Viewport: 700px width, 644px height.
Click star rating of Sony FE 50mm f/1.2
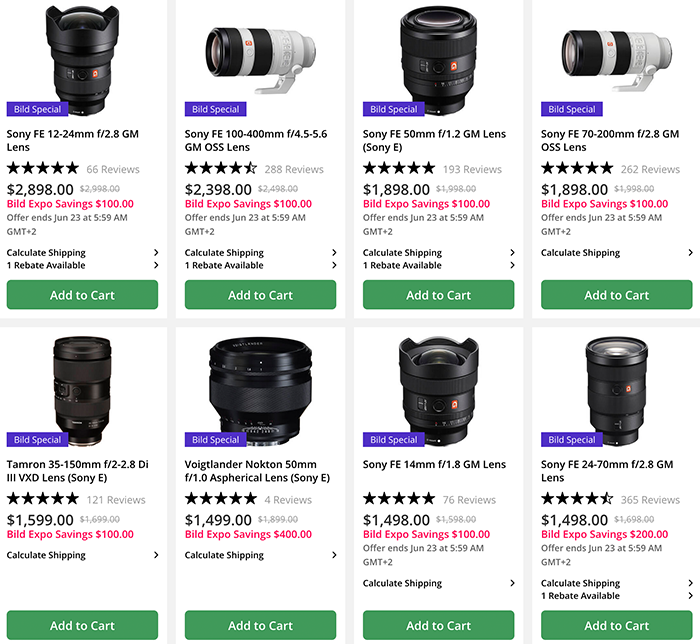[399, 169]
